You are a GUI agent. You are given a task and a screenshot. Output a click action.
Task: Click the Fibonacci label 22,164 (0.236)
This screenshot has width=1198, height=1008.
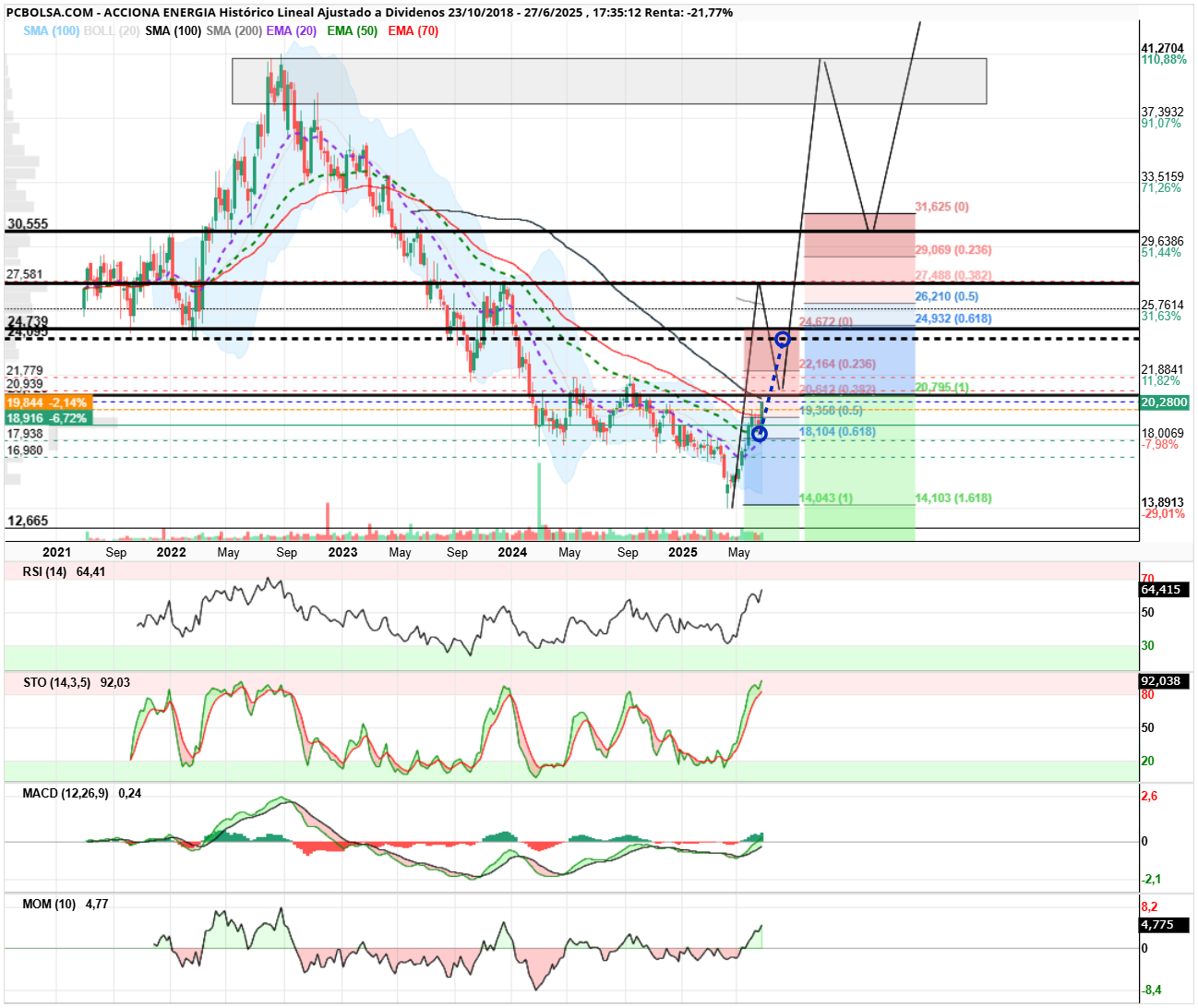[838, 364]
